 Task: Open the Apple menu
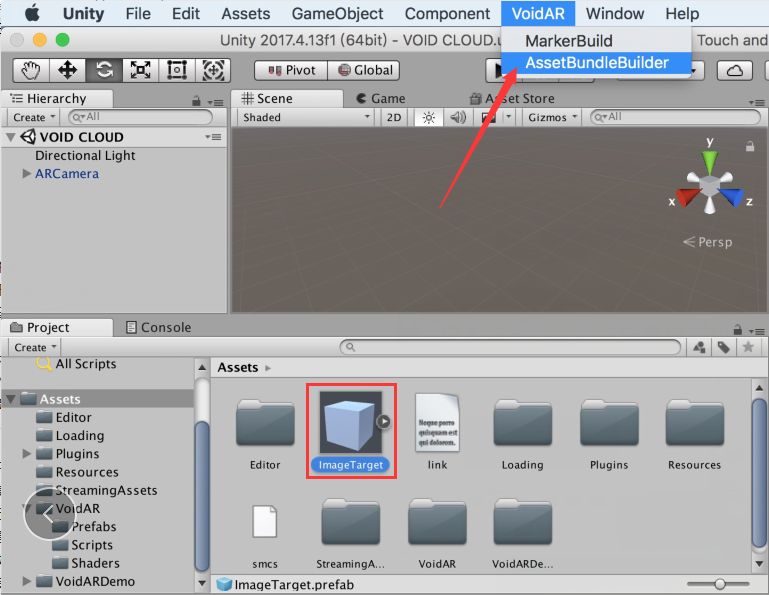(x=32, y=13)
